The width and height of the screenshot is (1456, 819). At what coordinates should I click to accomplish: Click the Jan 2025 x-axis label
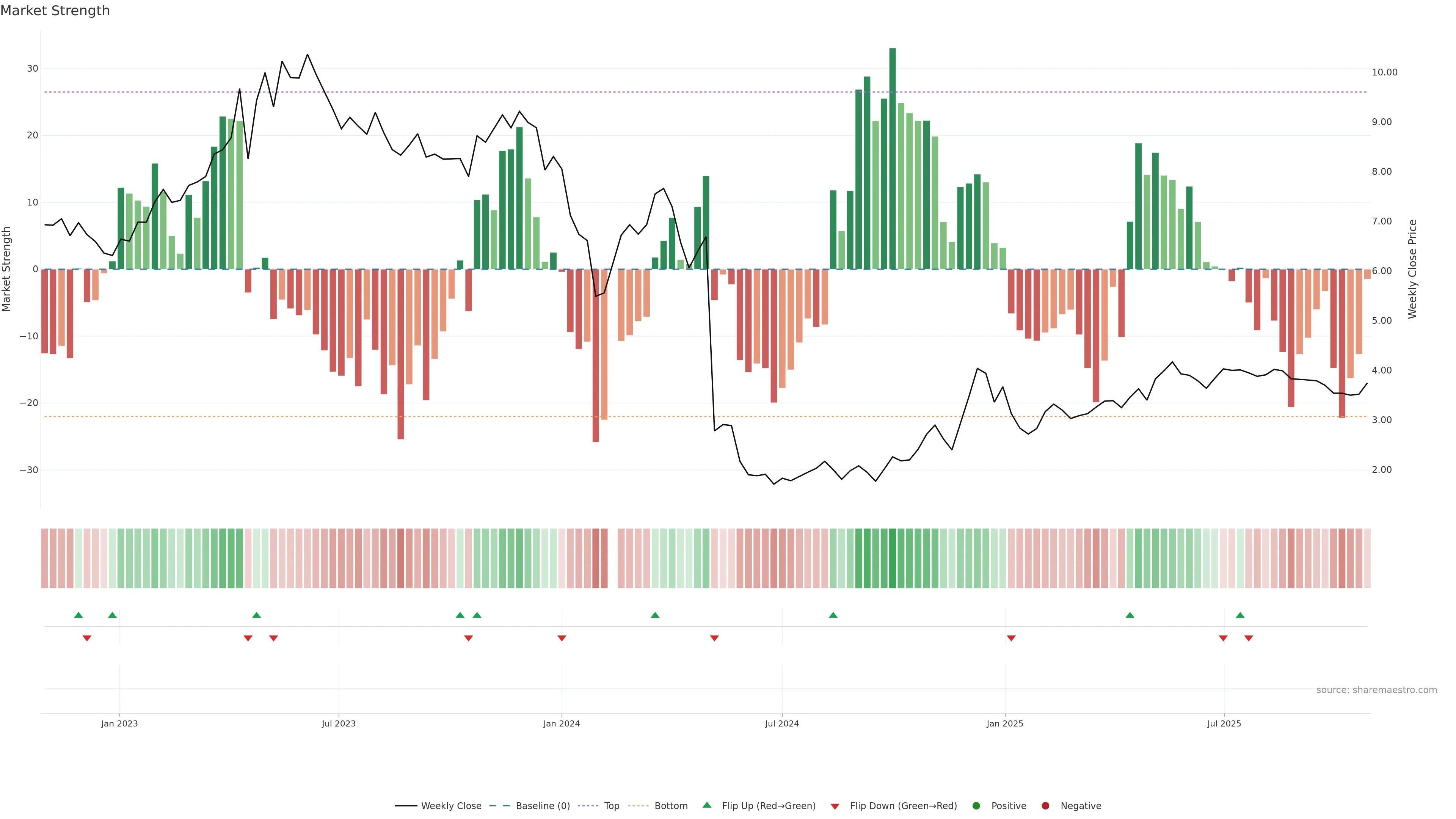coord(1004,723)
